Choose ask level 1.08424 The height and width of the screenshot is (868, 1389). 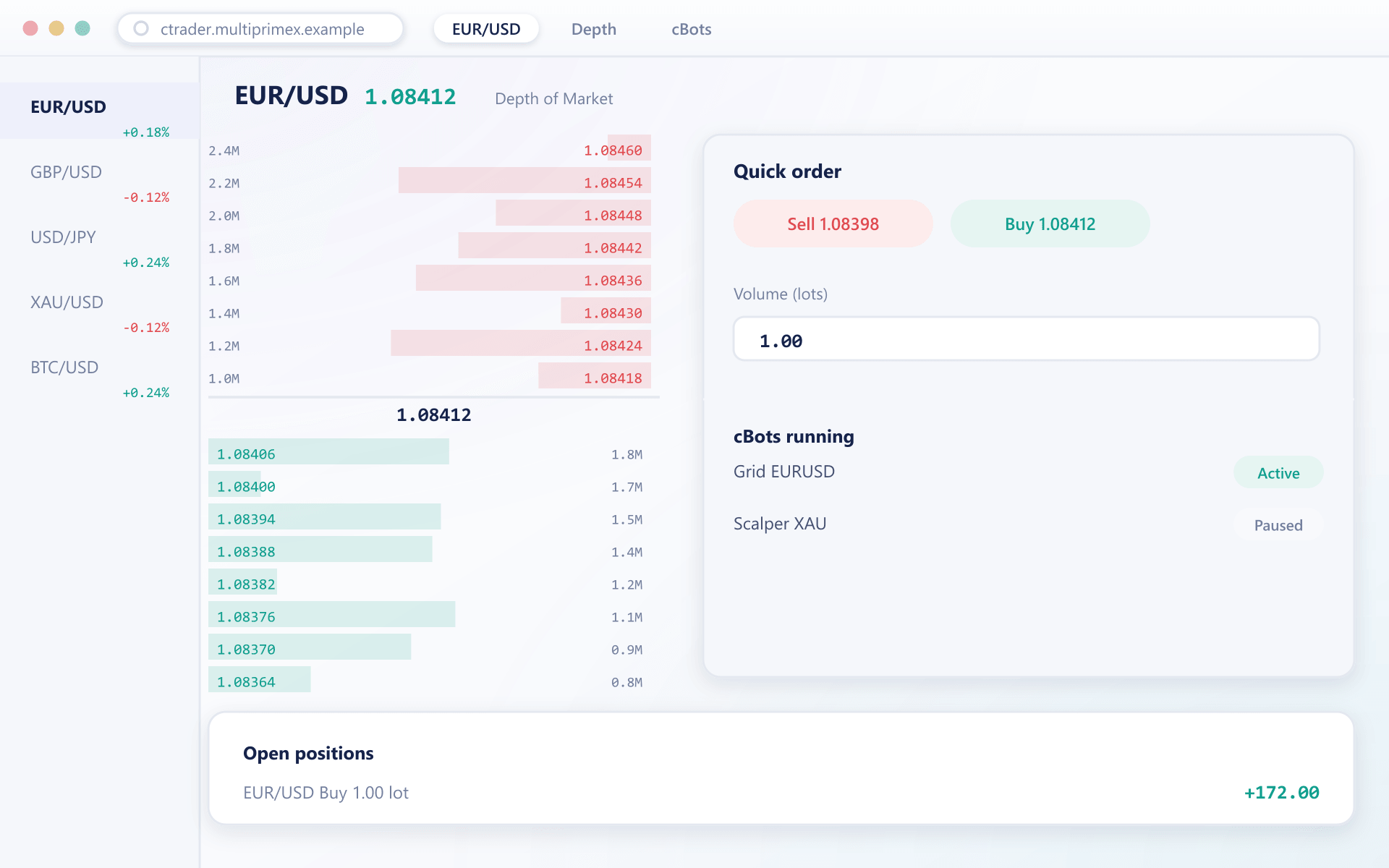click(430, 343)
